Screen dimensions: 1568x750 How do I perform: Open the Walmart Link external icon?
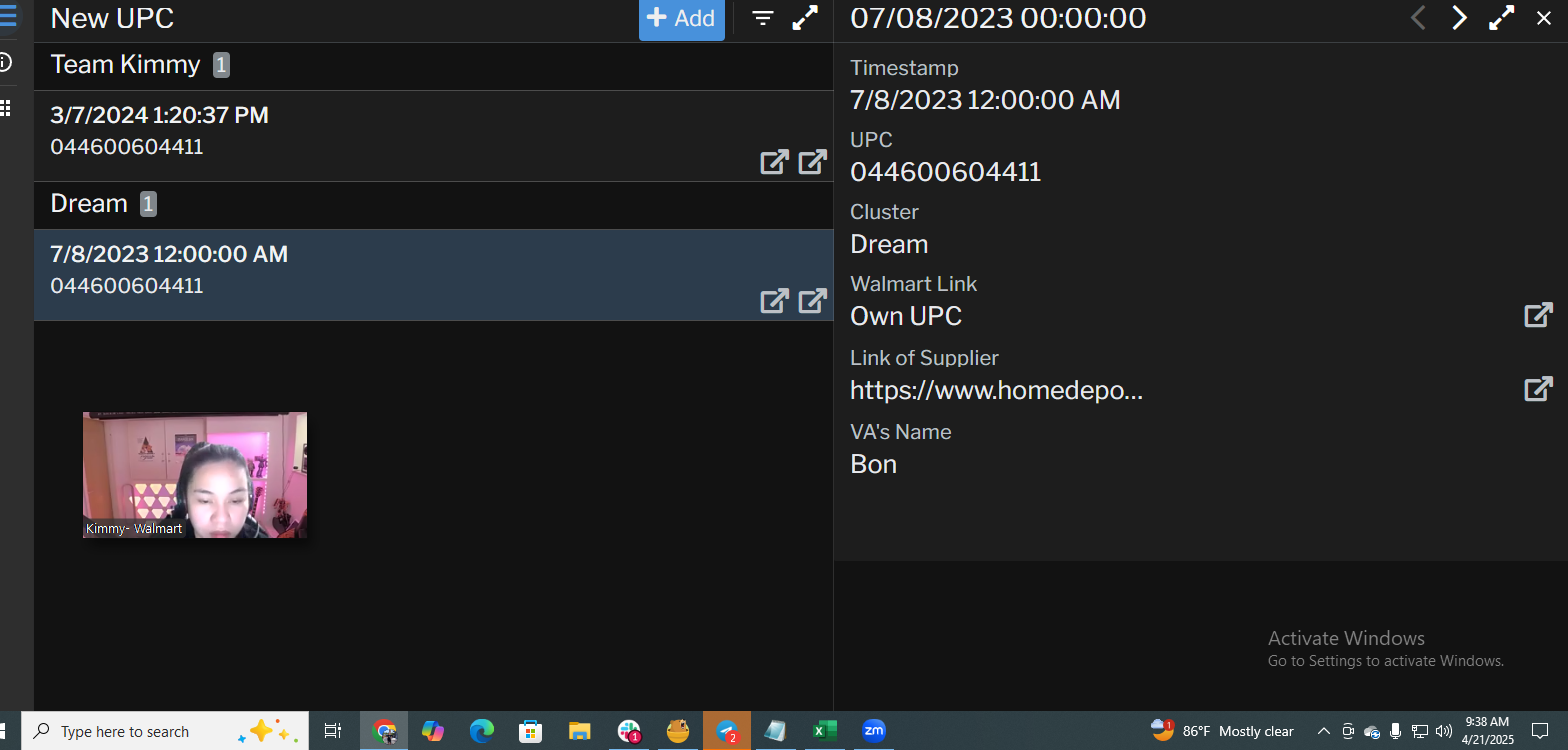coord(1537,315)
